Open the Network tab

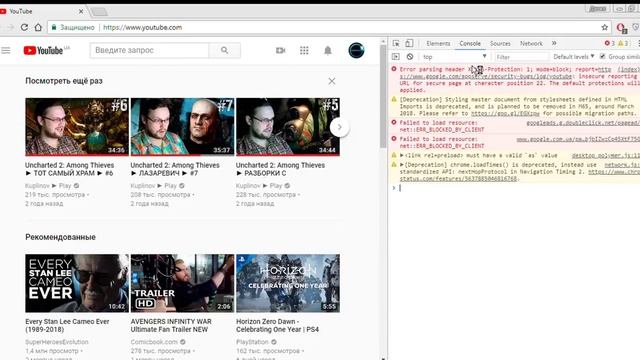pos(531,43)
